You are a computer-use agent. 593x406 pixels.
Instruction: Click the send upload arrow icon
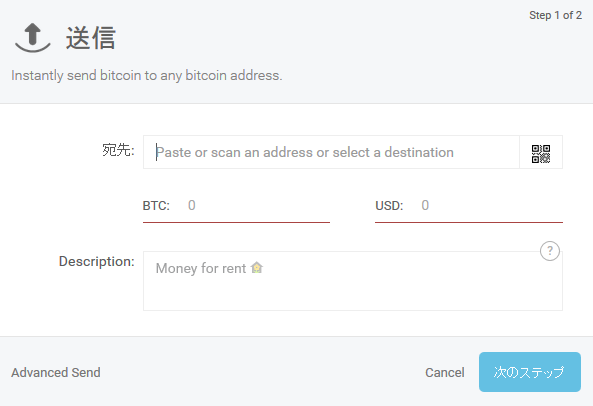point(33,37)
